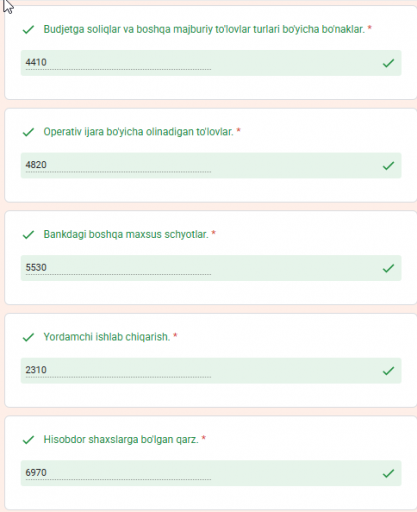Click the Yordamchi ishlab chiqarish question title
Image resolution: width=417 pixels, height=512 pixels.
point(107,337)
